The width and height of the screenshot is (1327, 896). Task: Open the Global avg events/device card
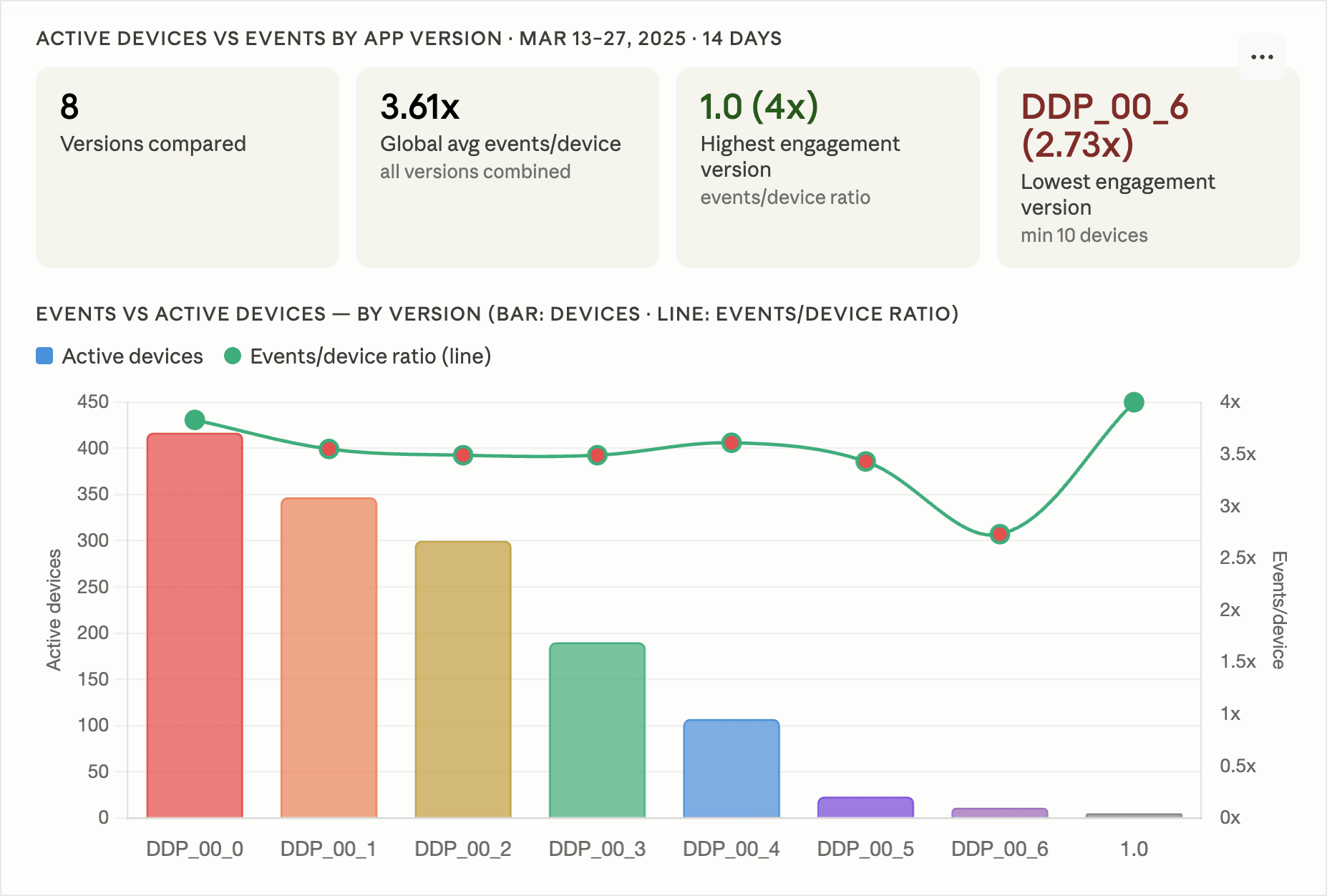pyautogui.click(x=507, y=167)
